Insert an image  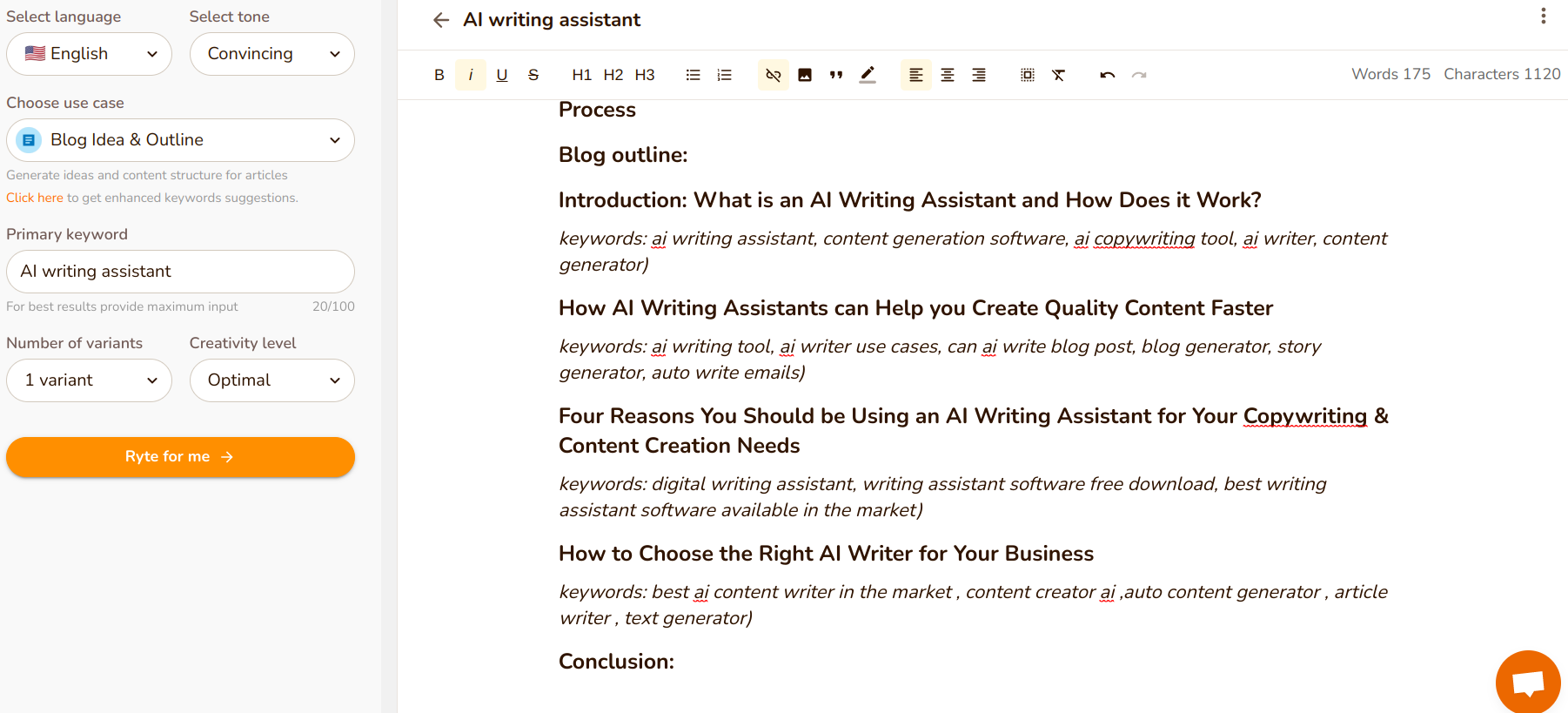click(x=805, y=75)
